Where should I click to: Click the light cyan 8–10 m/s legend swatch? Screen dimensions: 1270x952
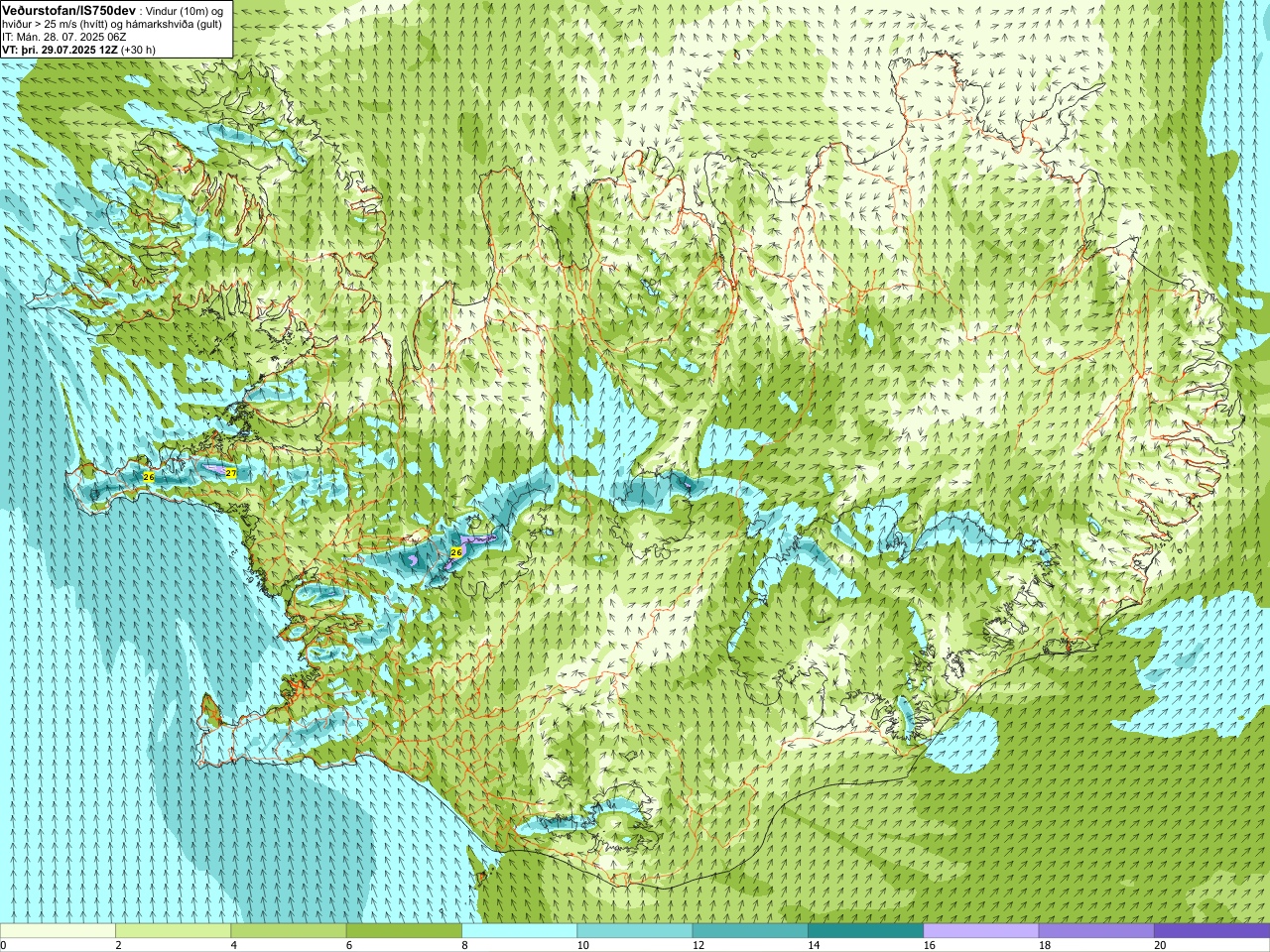tap(519, 931)
